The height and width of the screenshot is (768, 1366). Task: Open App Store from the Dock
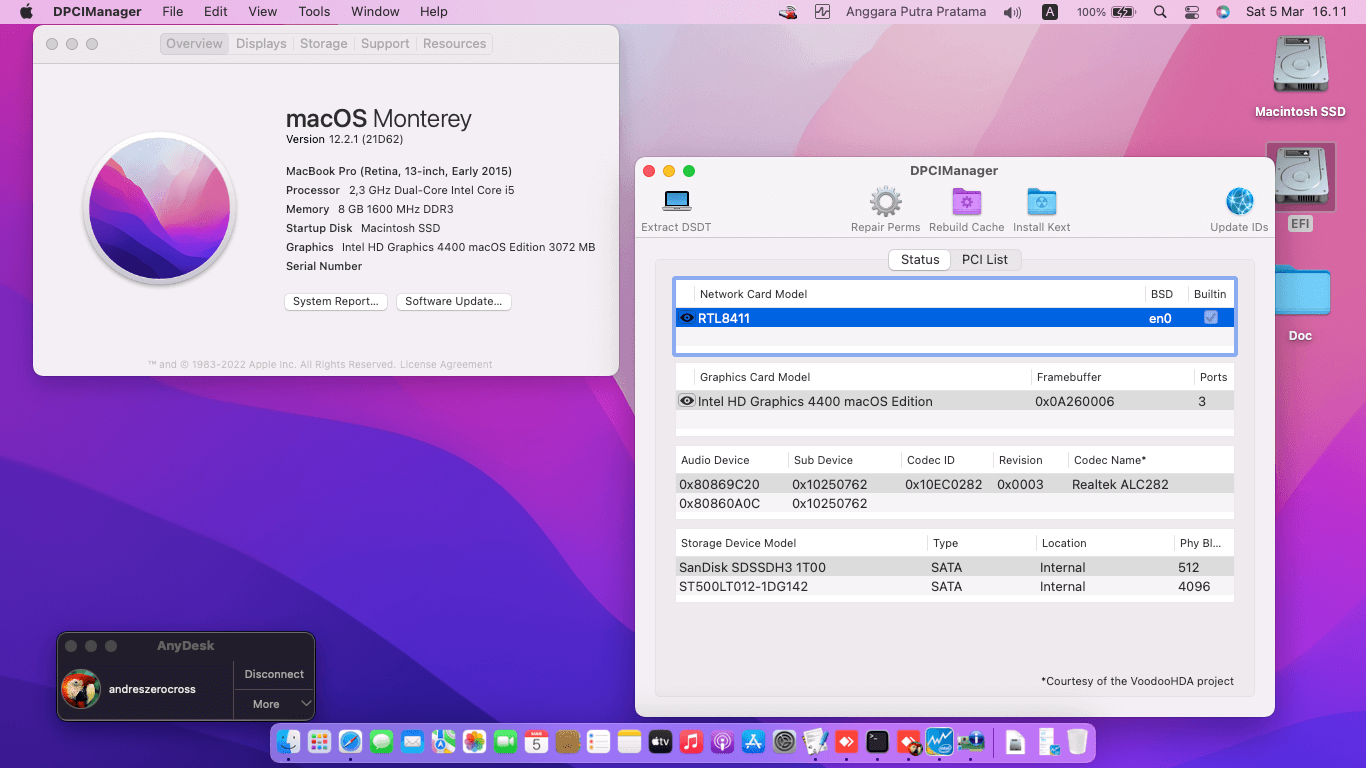tap(753, 742)
